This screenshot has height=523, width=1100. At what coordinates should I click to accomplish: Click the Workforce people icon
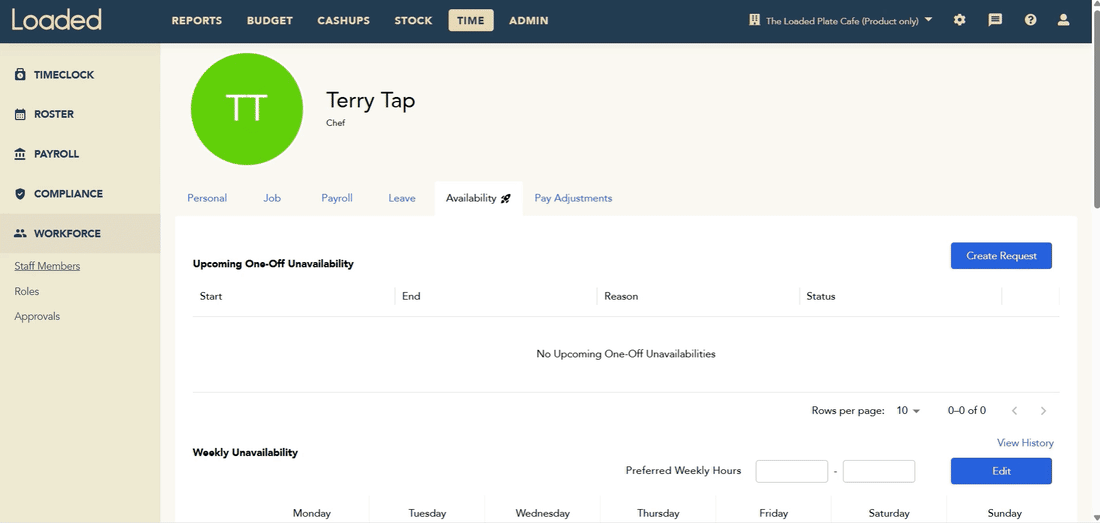(x=20, y=233)
